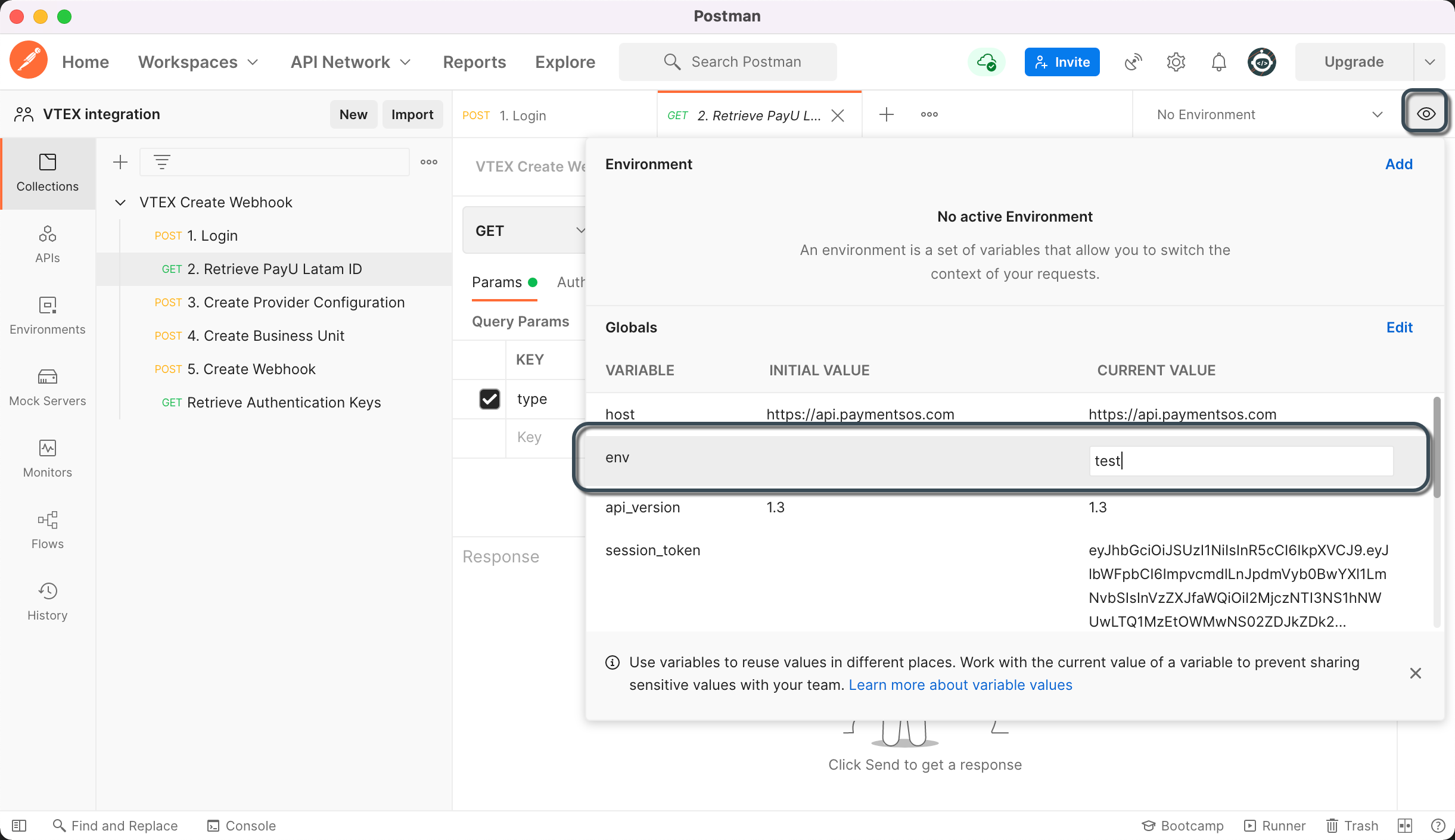Click the Invite button
This screenshot has height=840, width=1455.
pyautogui.click(x=1062, y=62)
